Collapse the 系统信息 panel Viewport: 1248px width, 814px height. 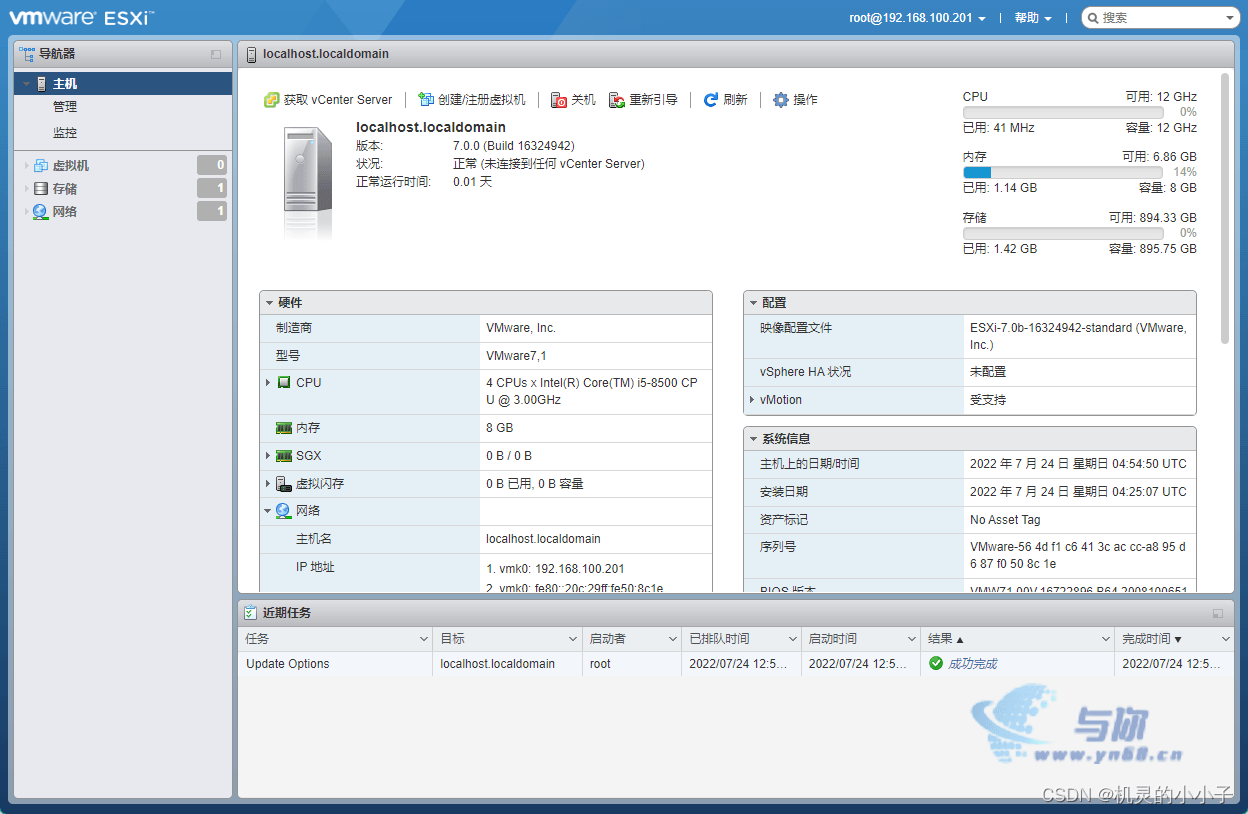754,439
